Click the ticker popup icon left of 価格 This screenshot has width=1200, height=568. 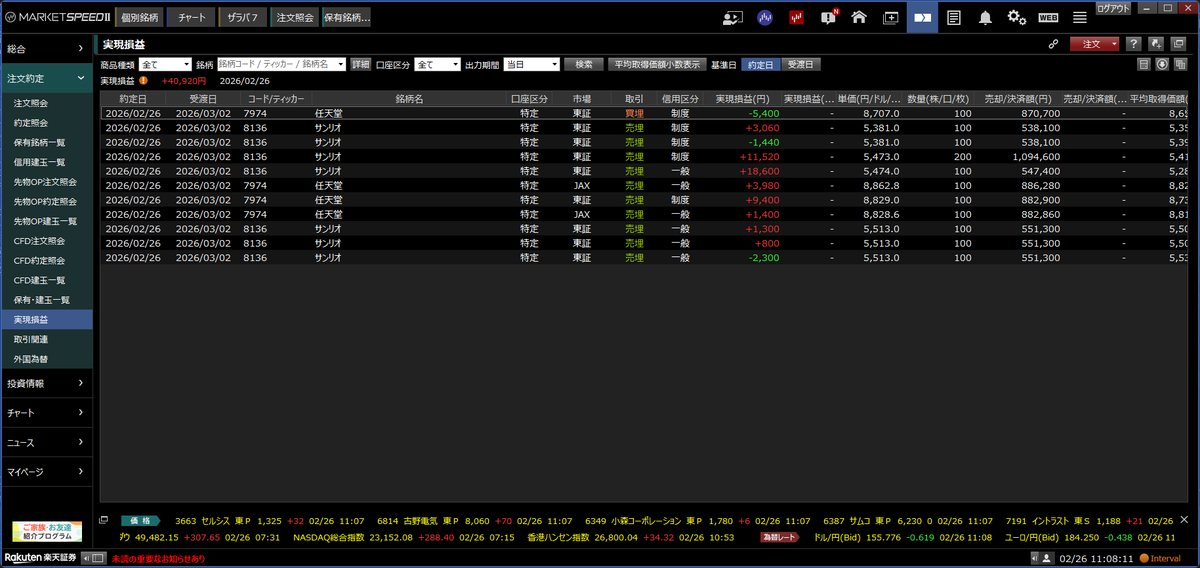[x=104, y=520]
